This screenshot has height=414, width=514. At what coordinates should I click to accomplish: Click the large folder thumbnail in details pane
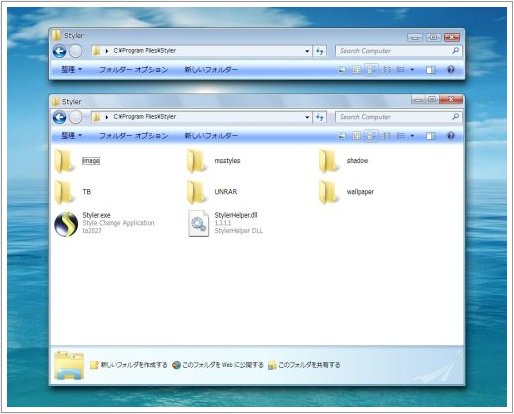pos(69,366)
